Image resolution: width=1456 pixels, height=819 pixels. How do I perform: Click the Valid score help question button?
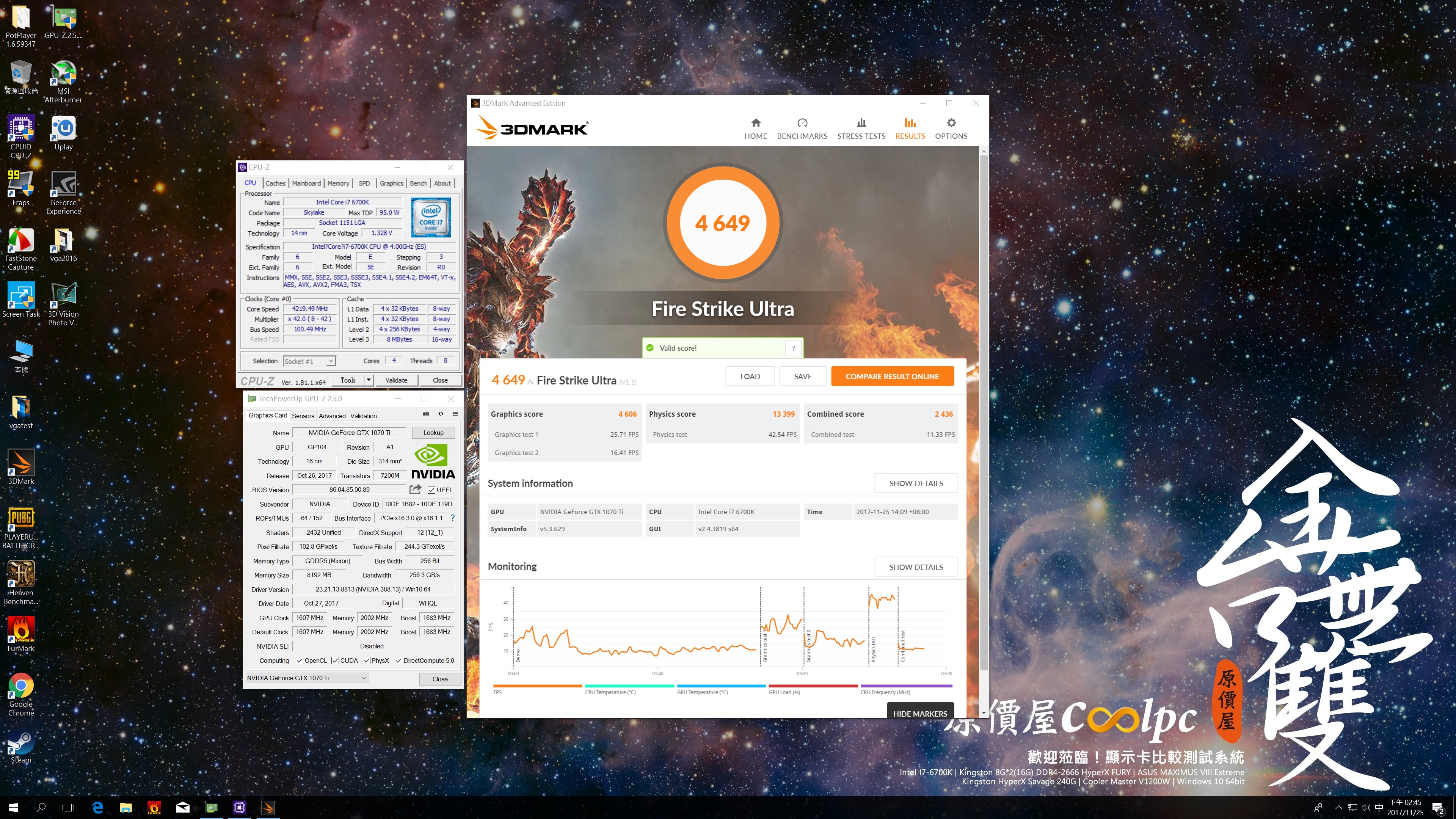click(x=793, y=348)
